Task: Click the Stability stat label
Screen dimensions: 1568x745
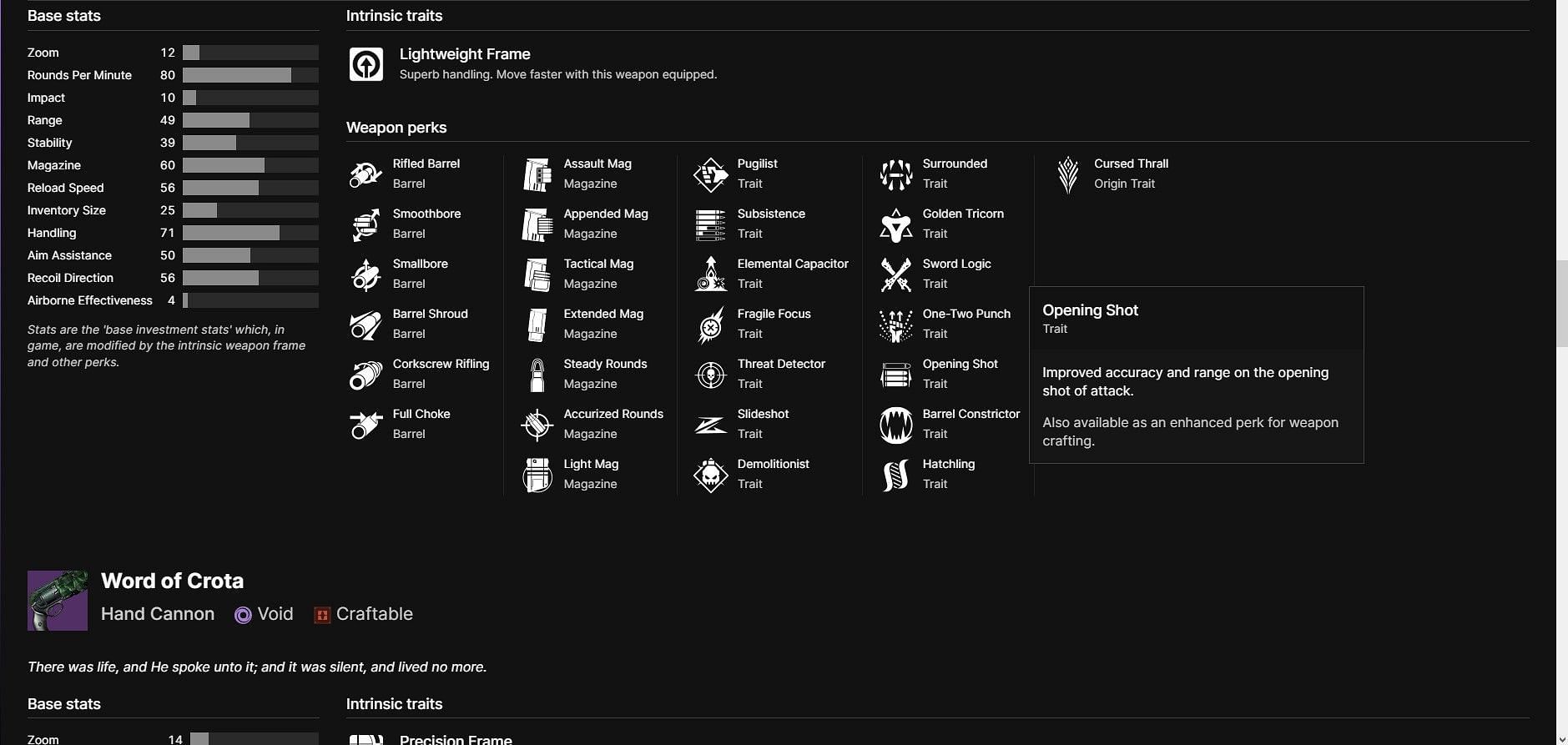Action: (49, 143)
